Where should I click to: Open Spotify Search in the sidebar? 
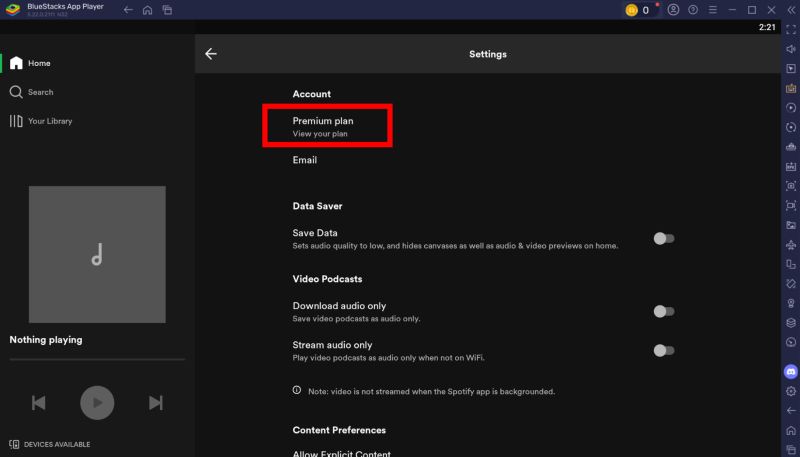tap(32, 92)
